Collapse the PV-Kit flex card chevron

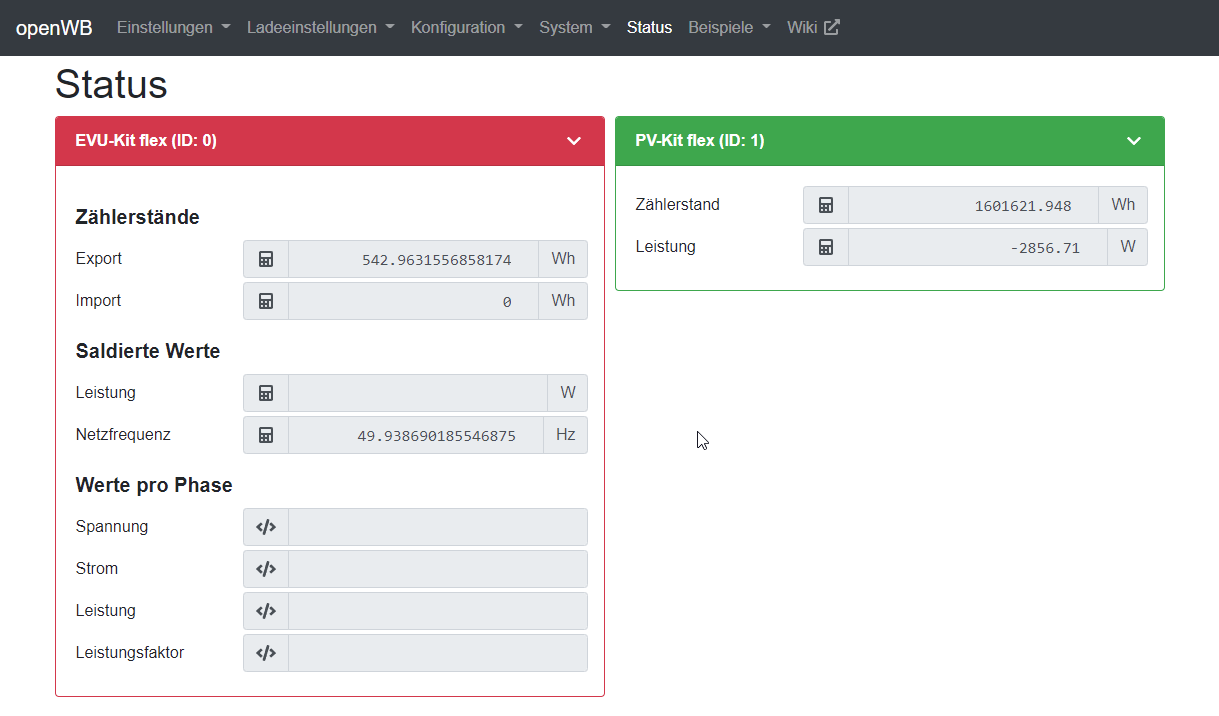(1134, 141)
